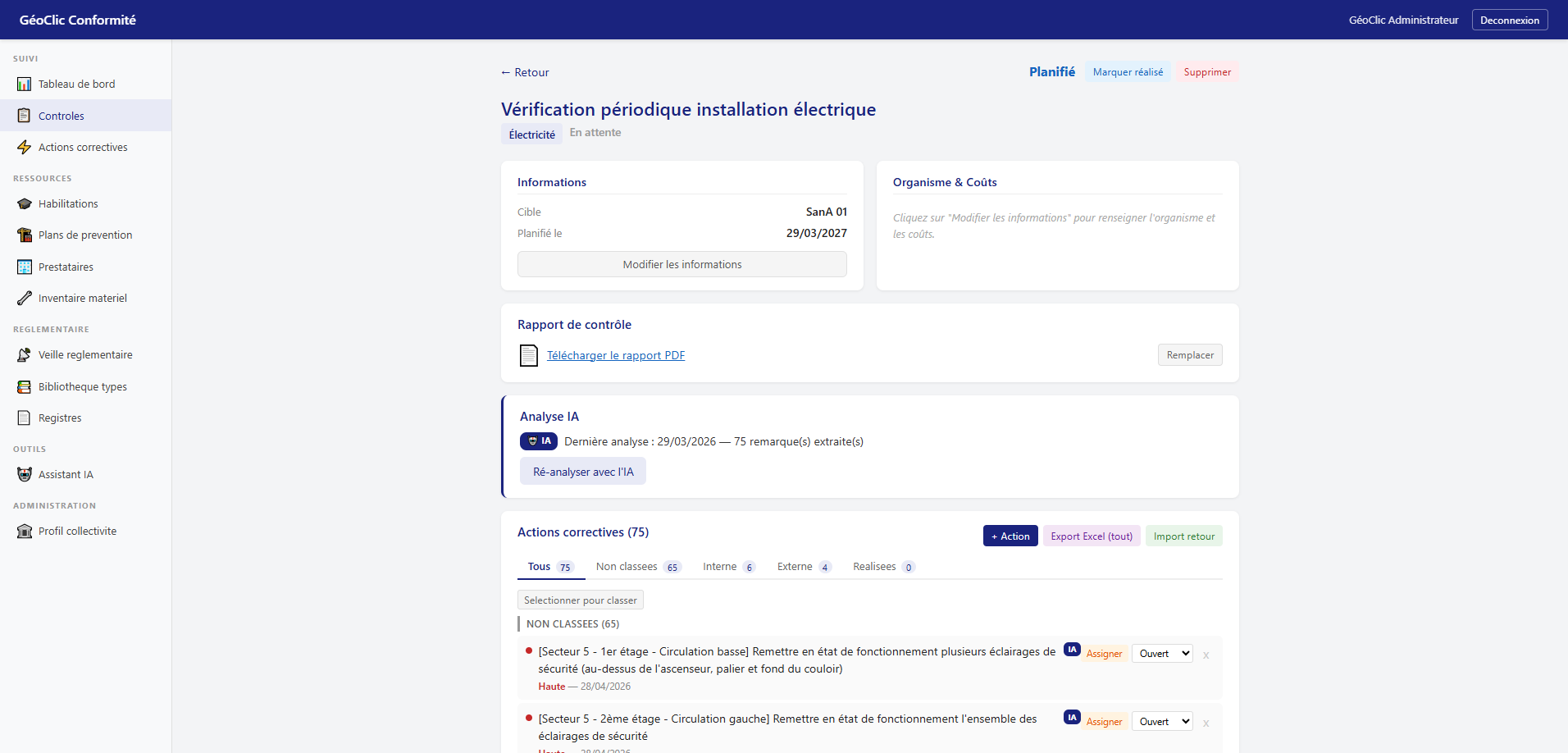Click the Profil collectivite building icon
Image resolution: width=1568 pixels, height=753 pixels.
coord(25,532)
